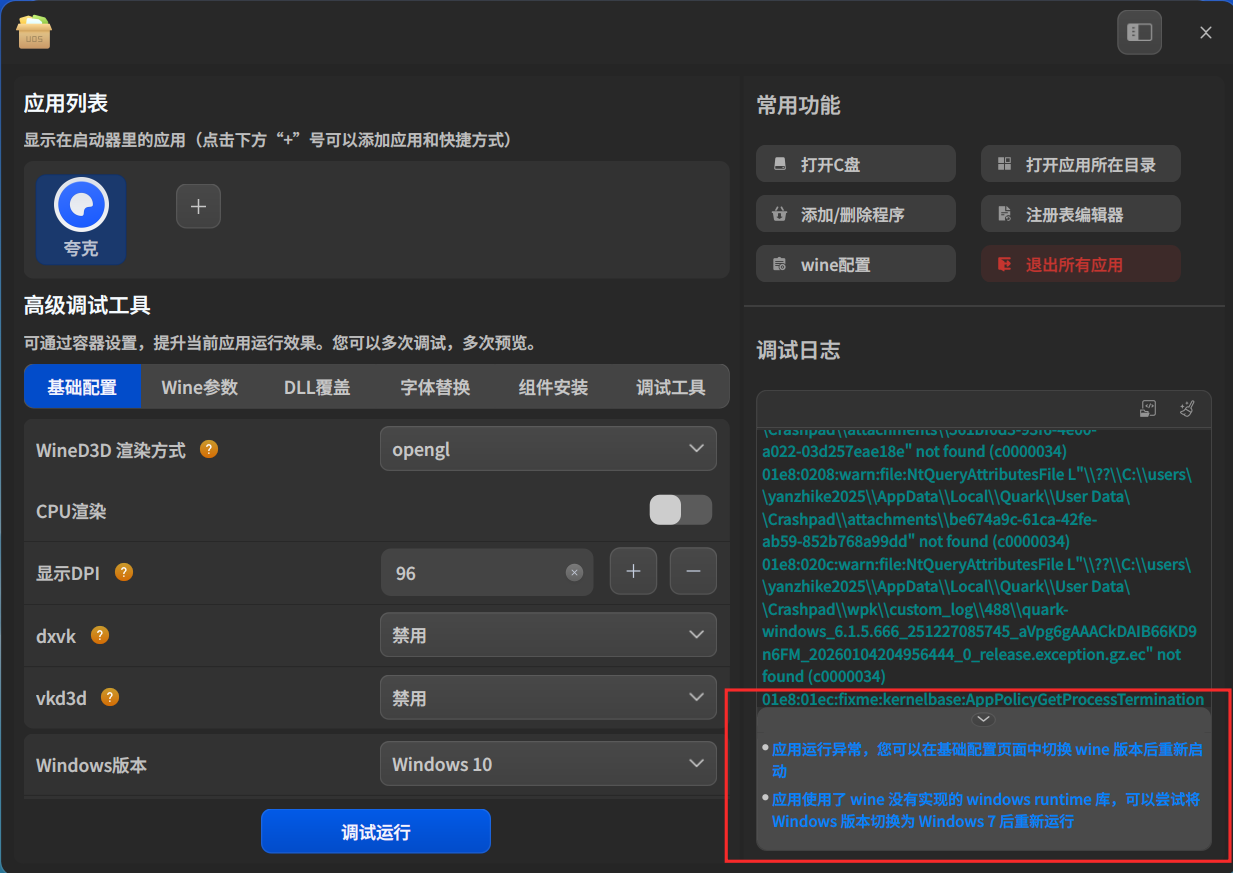Screen dimensions: 1233x873
Task: Open 添加/删除程序
Action: pos(856,214)
